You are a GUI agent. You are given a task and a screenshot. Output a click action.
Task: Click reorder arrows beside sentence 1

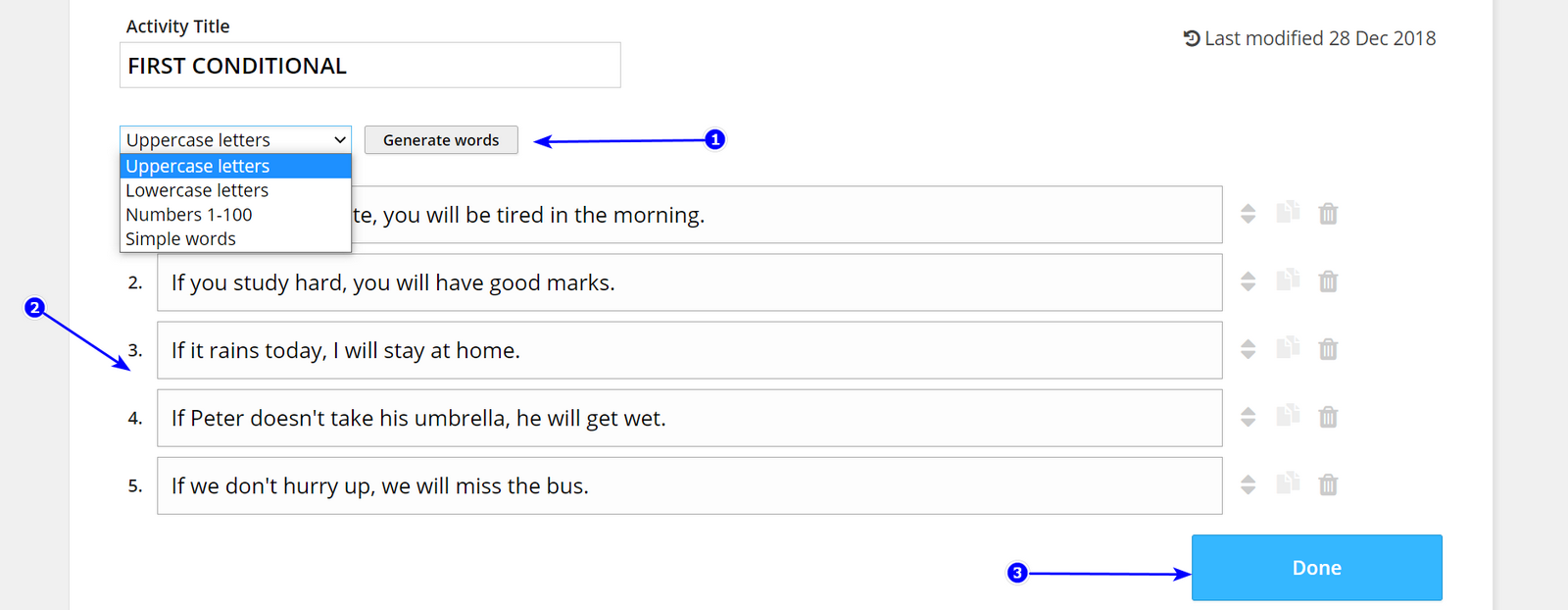(1248, 214)
